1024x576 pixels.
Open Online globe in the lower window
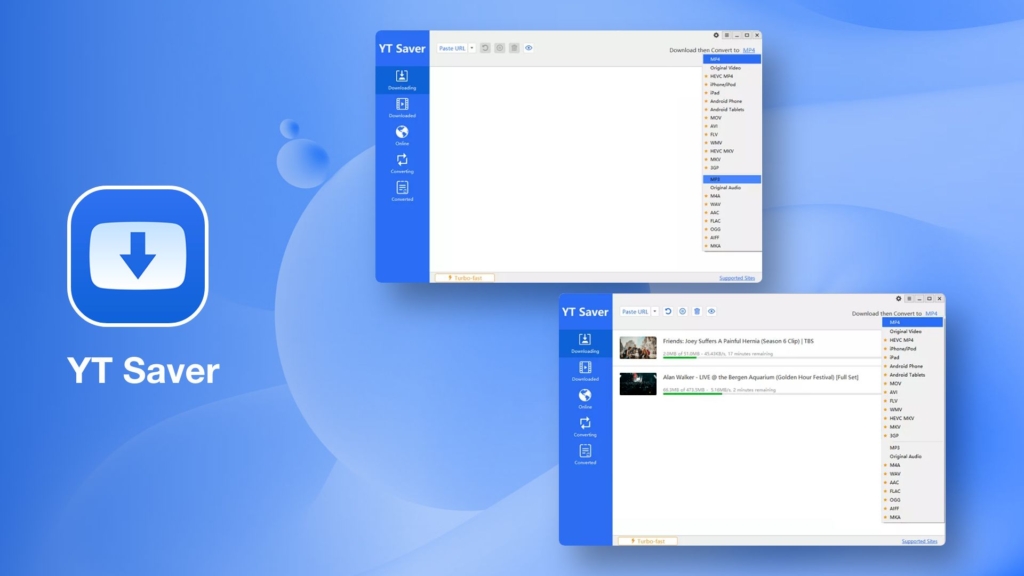pos(584,399)
